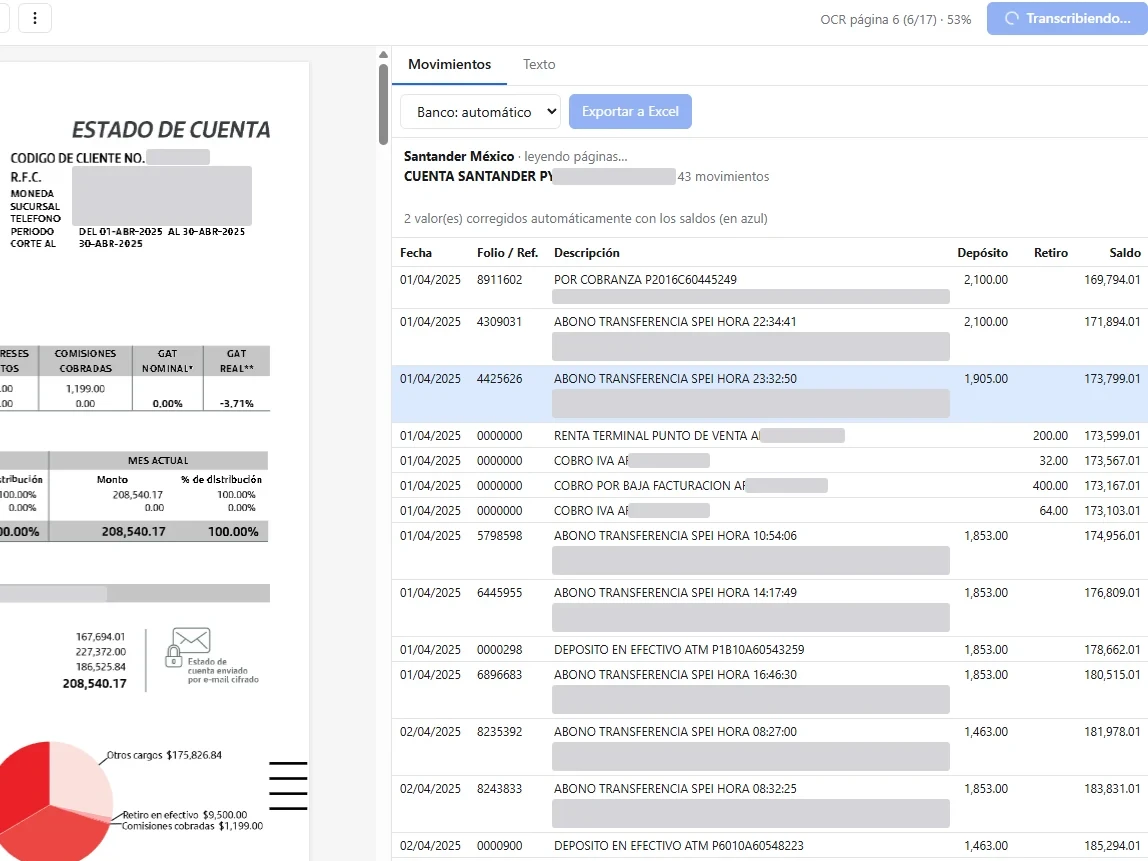This screenshot has width=1148, height=861.
Task: Select DEPOSITO EN EFECTIVO ATM P6010A60548223 row
Action: (x=769, y=846)
